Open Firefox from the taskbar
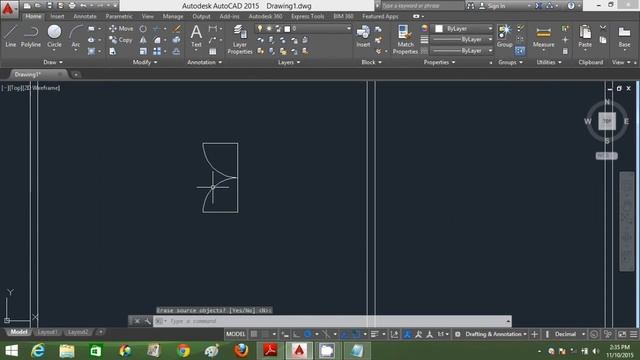The height and width of the screenshot is (360, 640). tap(241, 351)
